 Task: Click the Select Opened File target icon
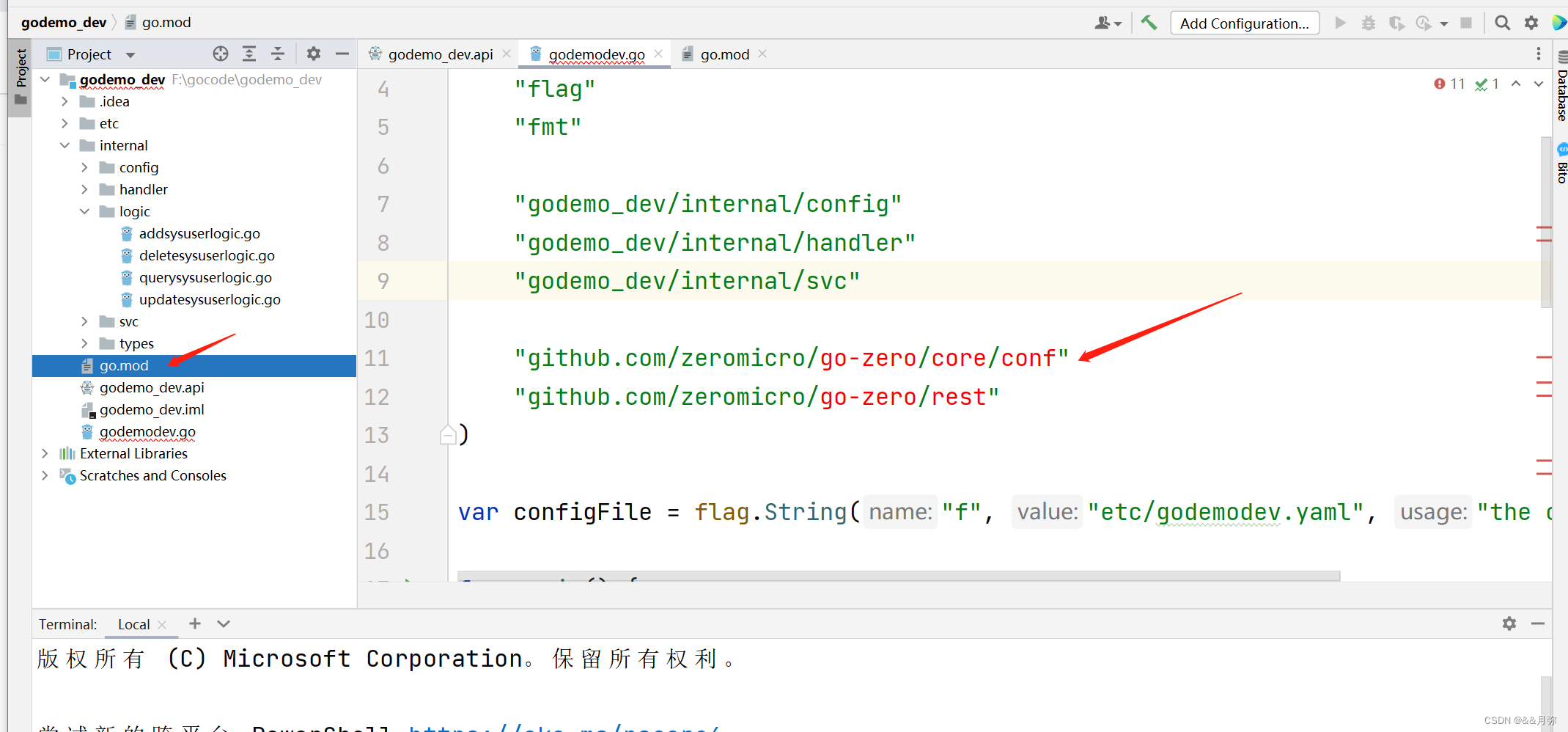click(220, 54)
